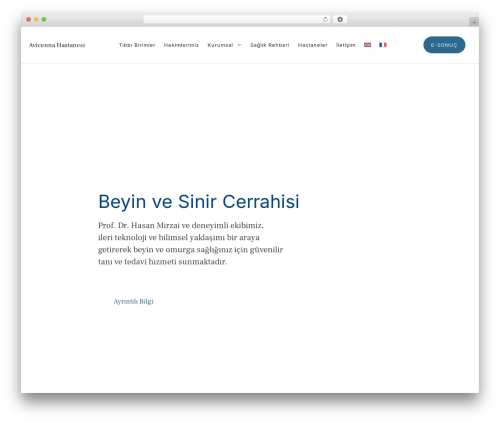
Task: Open the browser extension icon beside address bar
Action: pos(340,20)
